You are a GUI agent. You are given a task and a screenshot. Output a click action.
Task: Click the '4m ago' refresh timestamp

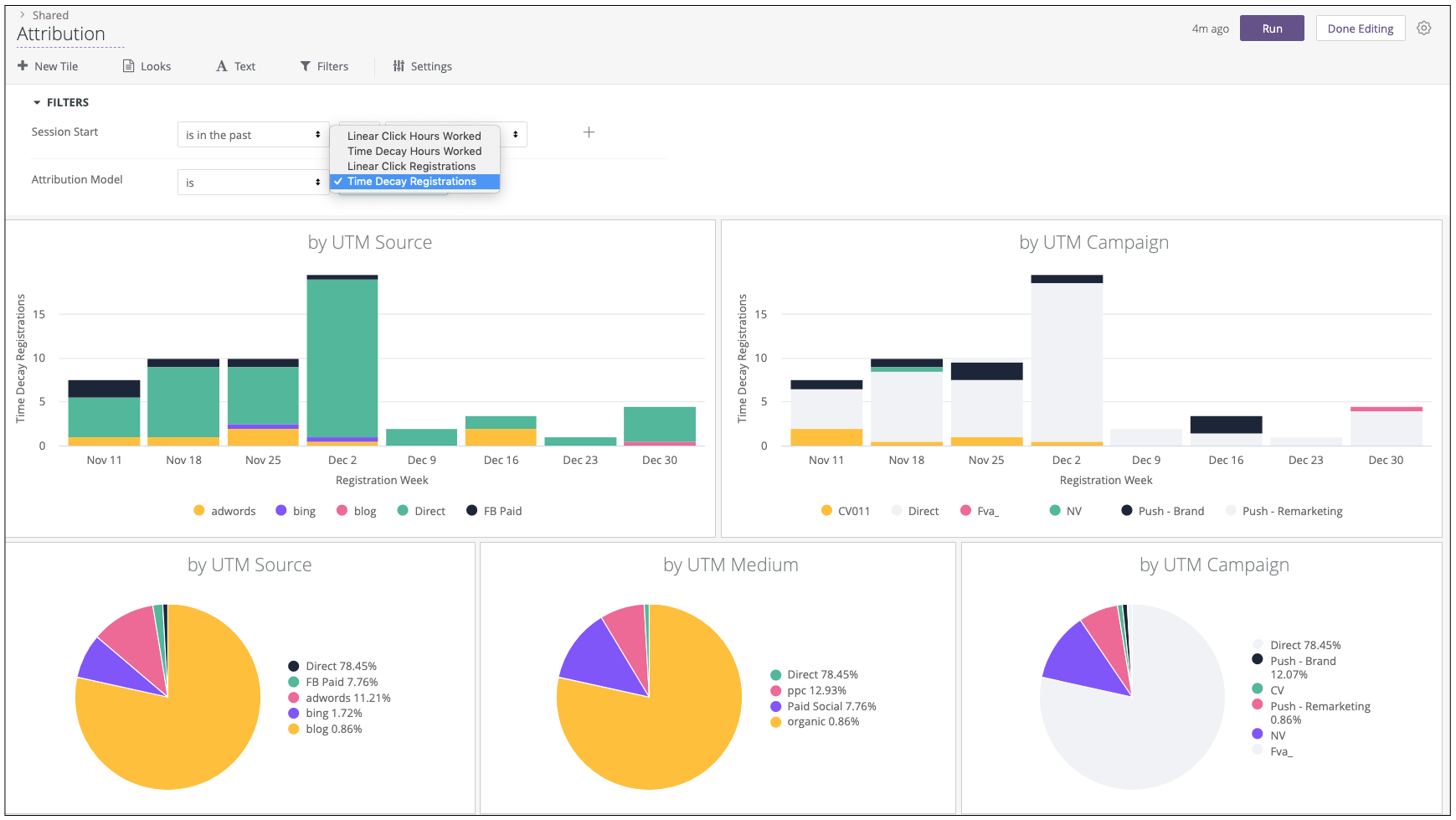pos(1210,28)
